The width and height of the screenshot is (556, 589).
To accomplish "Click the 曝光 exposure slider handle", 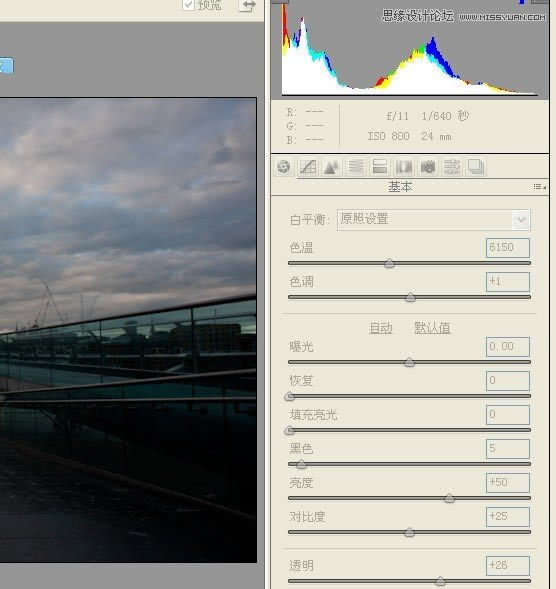I will coord(409,362).
